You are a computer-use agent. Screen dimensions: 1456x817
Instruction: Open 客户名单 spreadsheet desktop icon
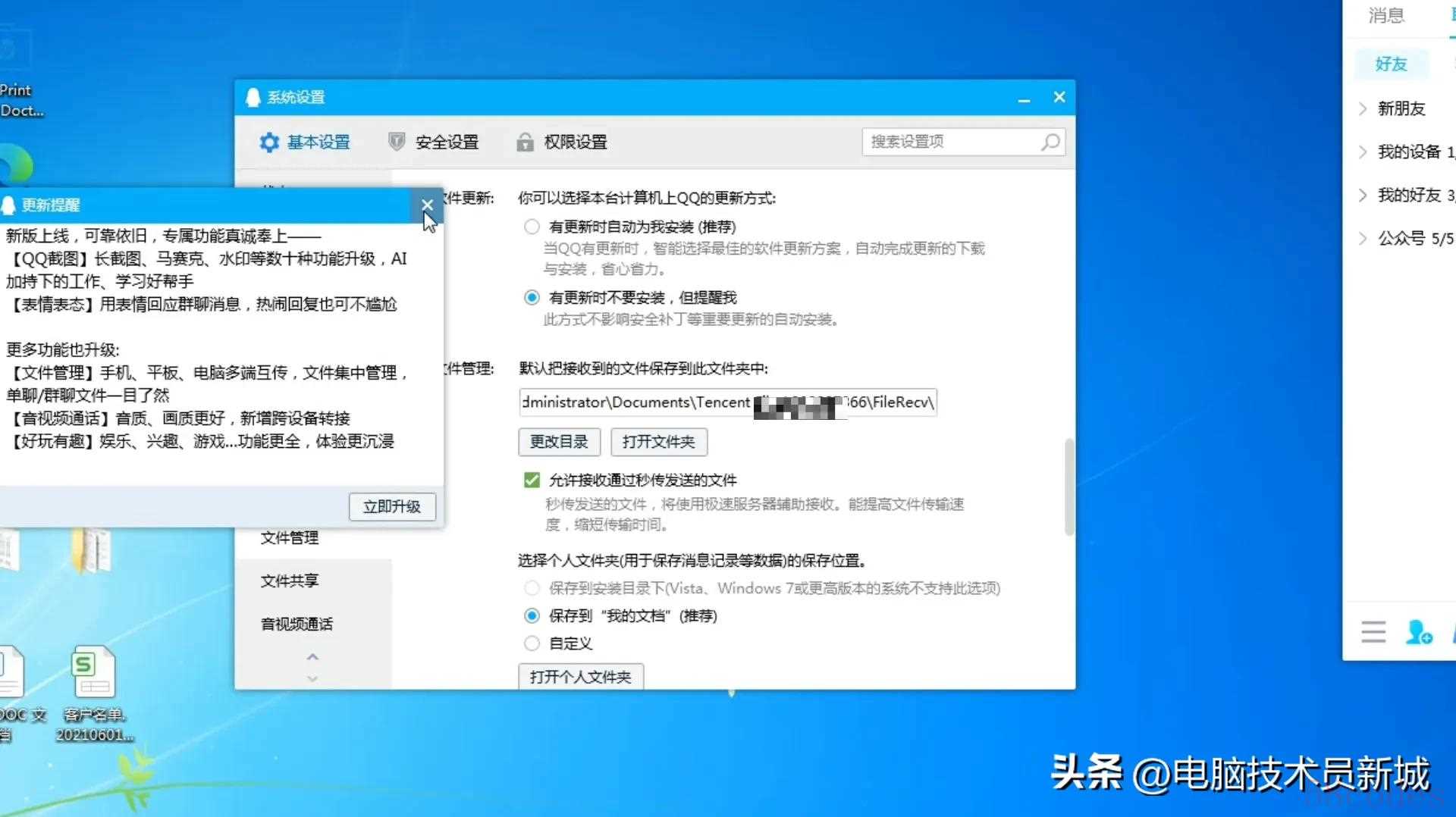coord(95,693)
